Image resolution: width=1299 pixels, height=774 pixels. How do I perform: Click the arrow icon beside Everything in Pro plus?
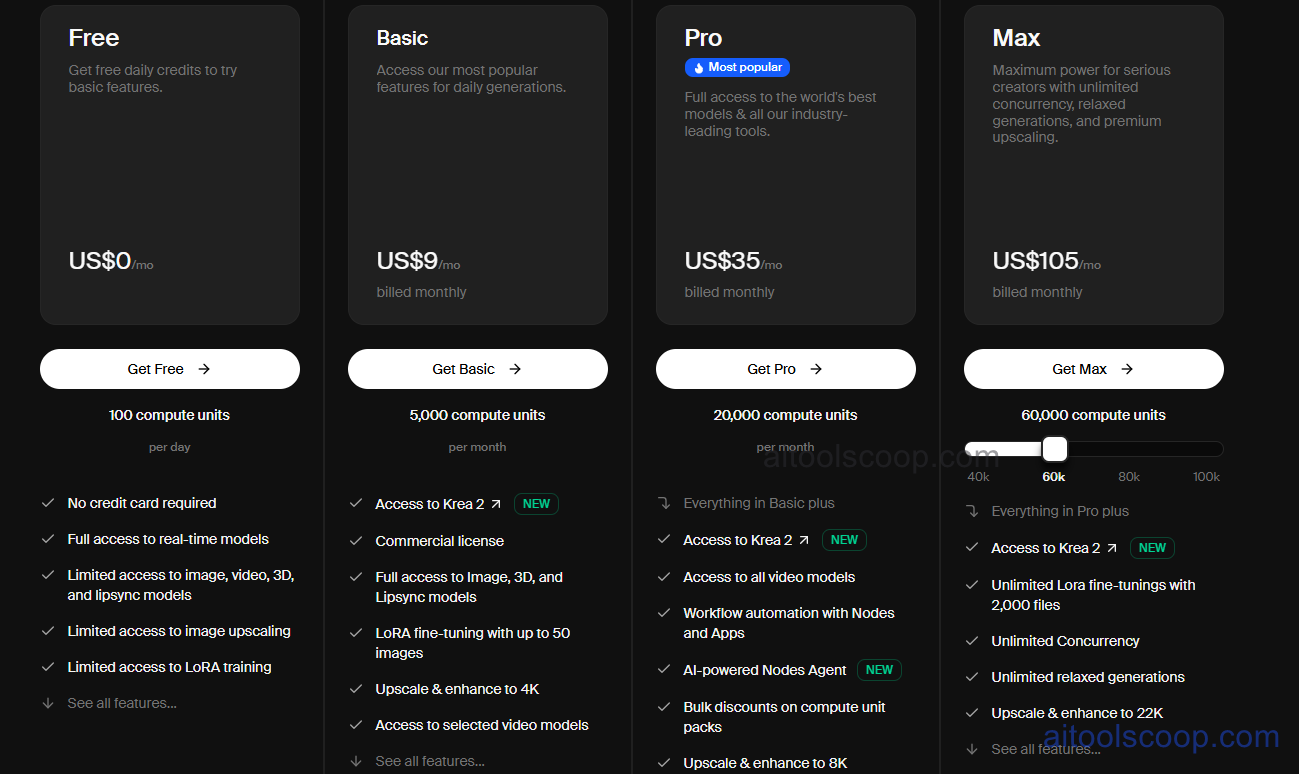[x=972, y=511]
